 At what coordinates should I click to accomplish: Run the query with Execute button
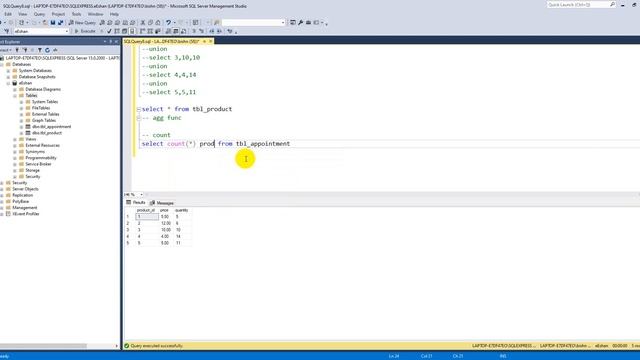tap(85, 31)
